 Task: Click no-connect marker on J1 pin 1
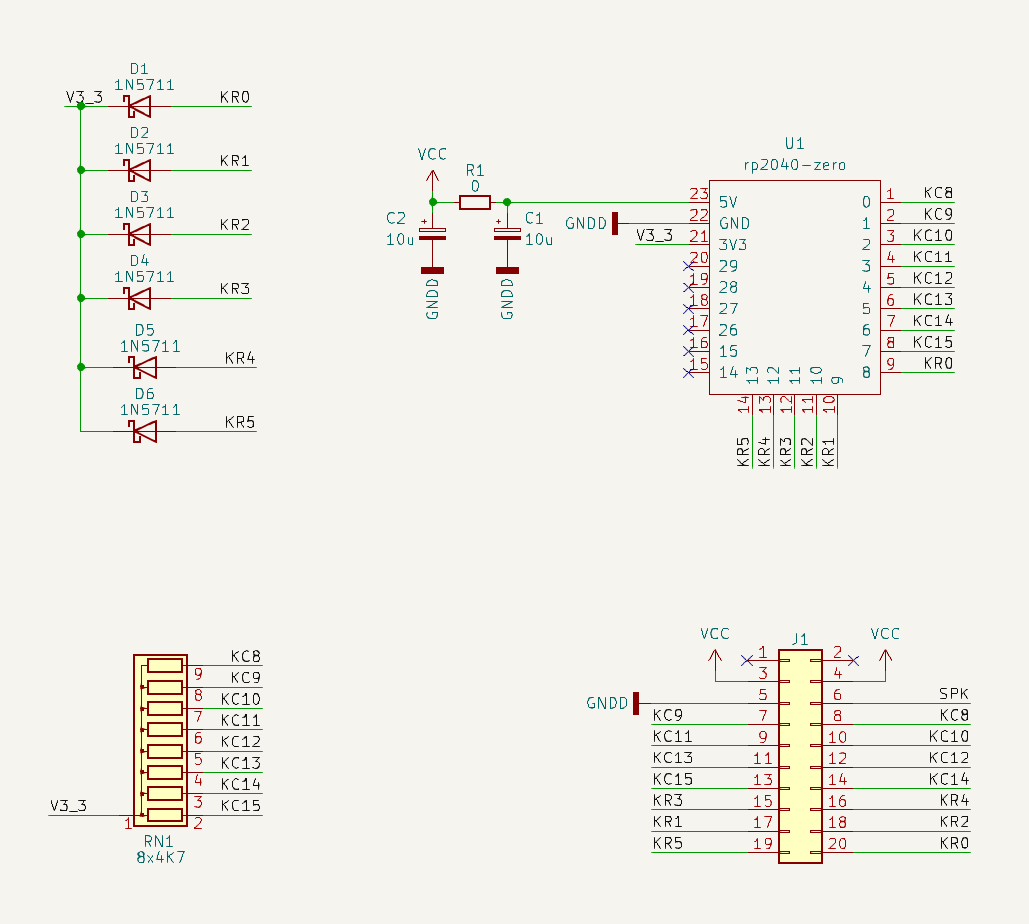point(747,660)
